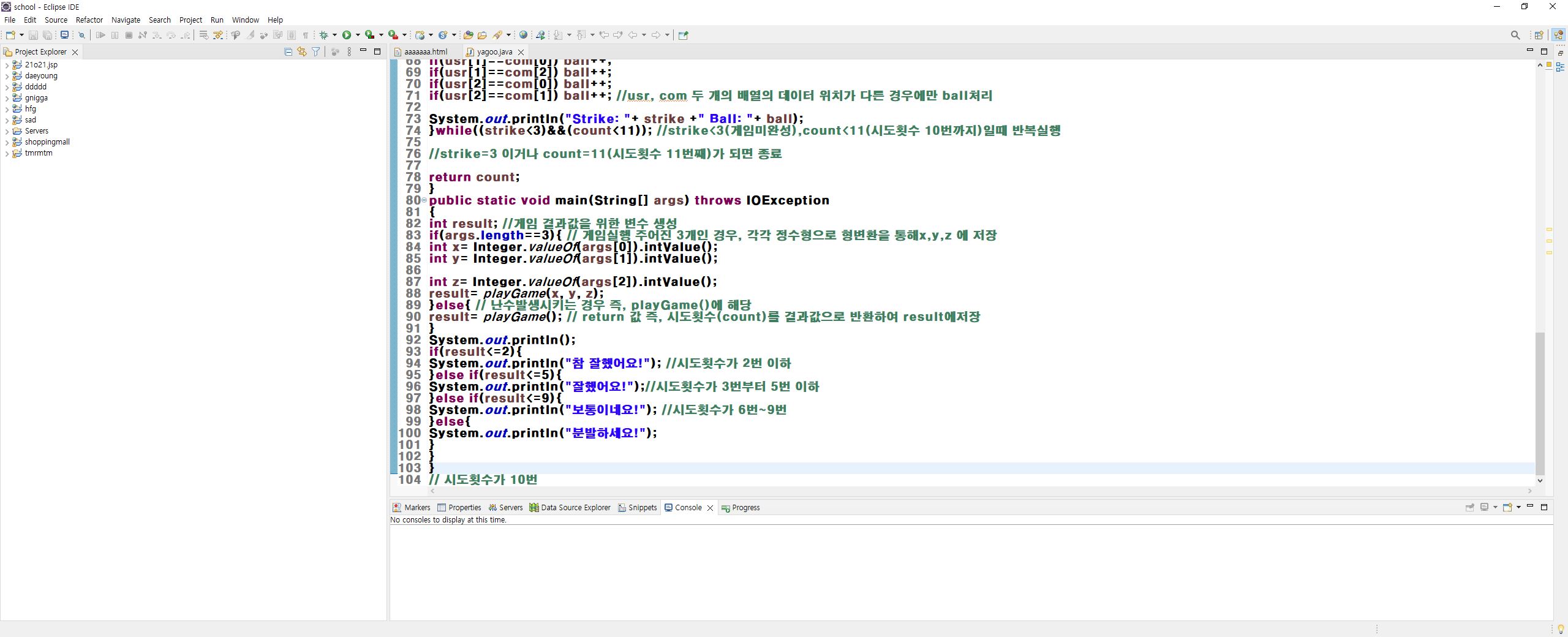1568x637 pixels.
Task: Toggle Link with Editor in Project Explorer
Action: 301,51
